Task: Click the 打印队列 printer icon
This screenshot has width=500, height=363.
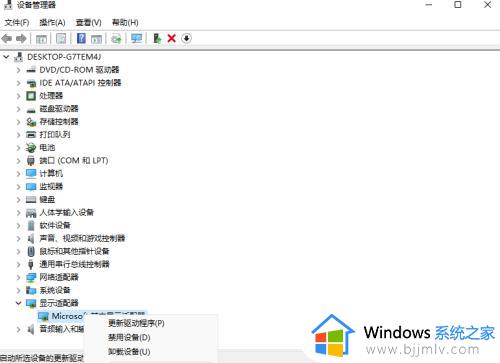Action: (x=31, y=135)
